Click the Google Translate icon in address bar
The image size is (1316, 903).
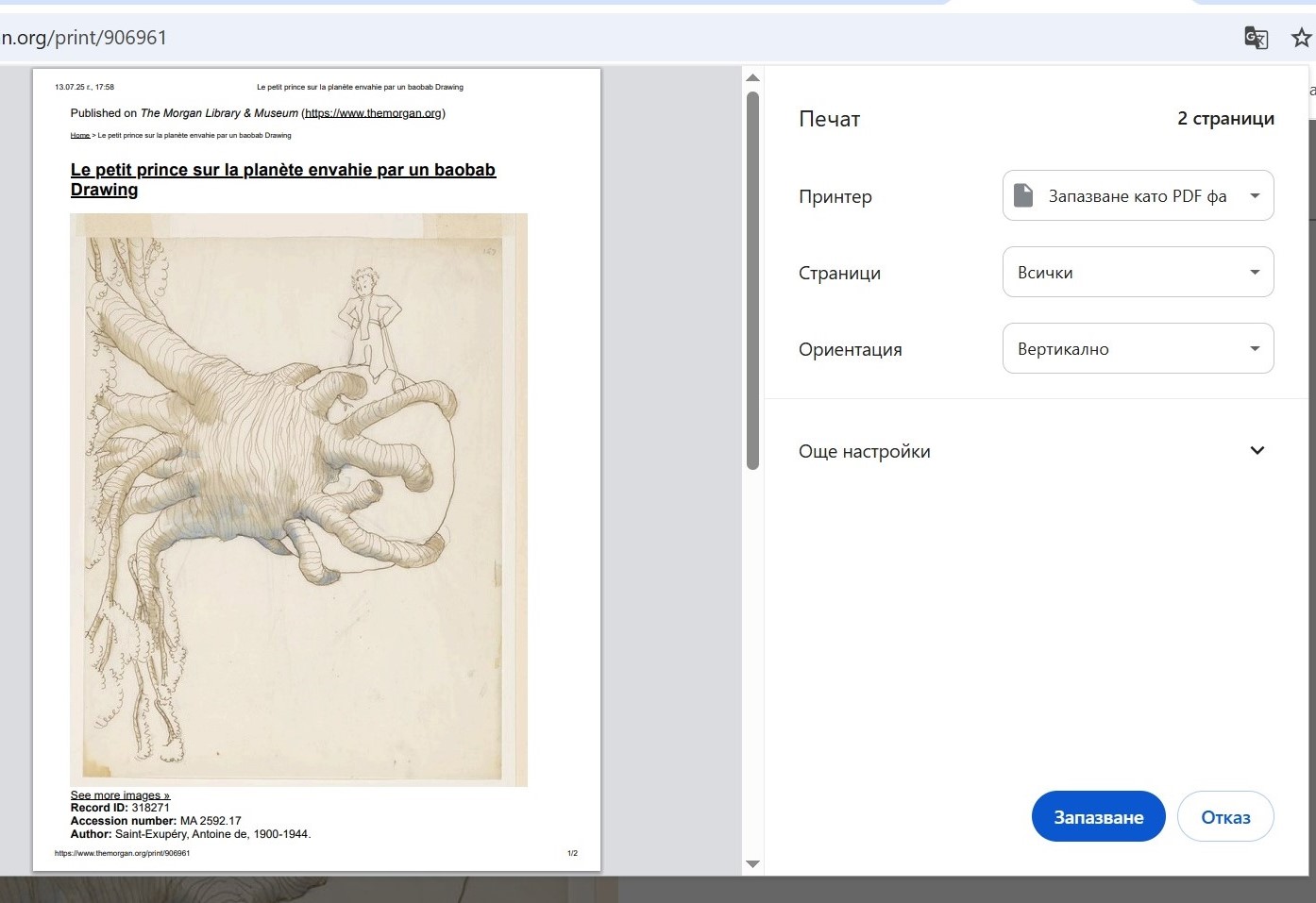[1256, 38]
